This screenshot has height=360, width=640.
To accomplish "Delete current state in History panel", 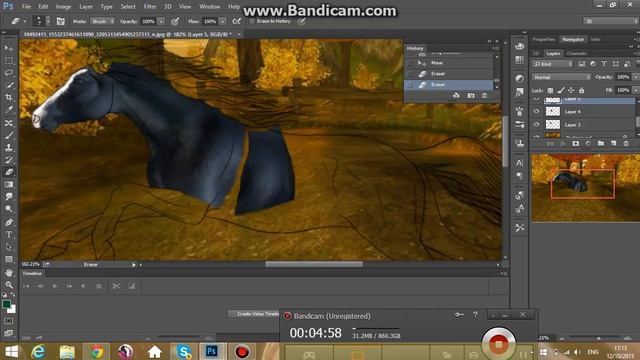I will [484, 96].
